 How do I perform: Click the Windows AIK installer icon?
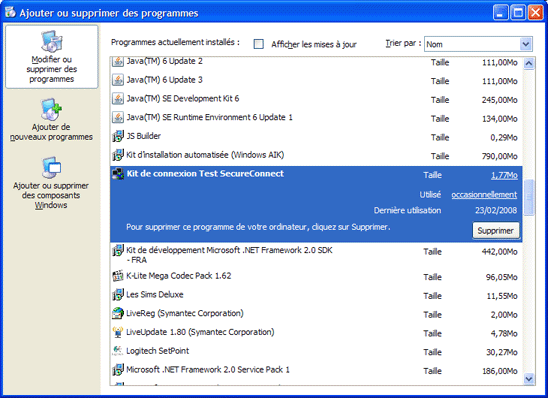[x=118, y=155]
